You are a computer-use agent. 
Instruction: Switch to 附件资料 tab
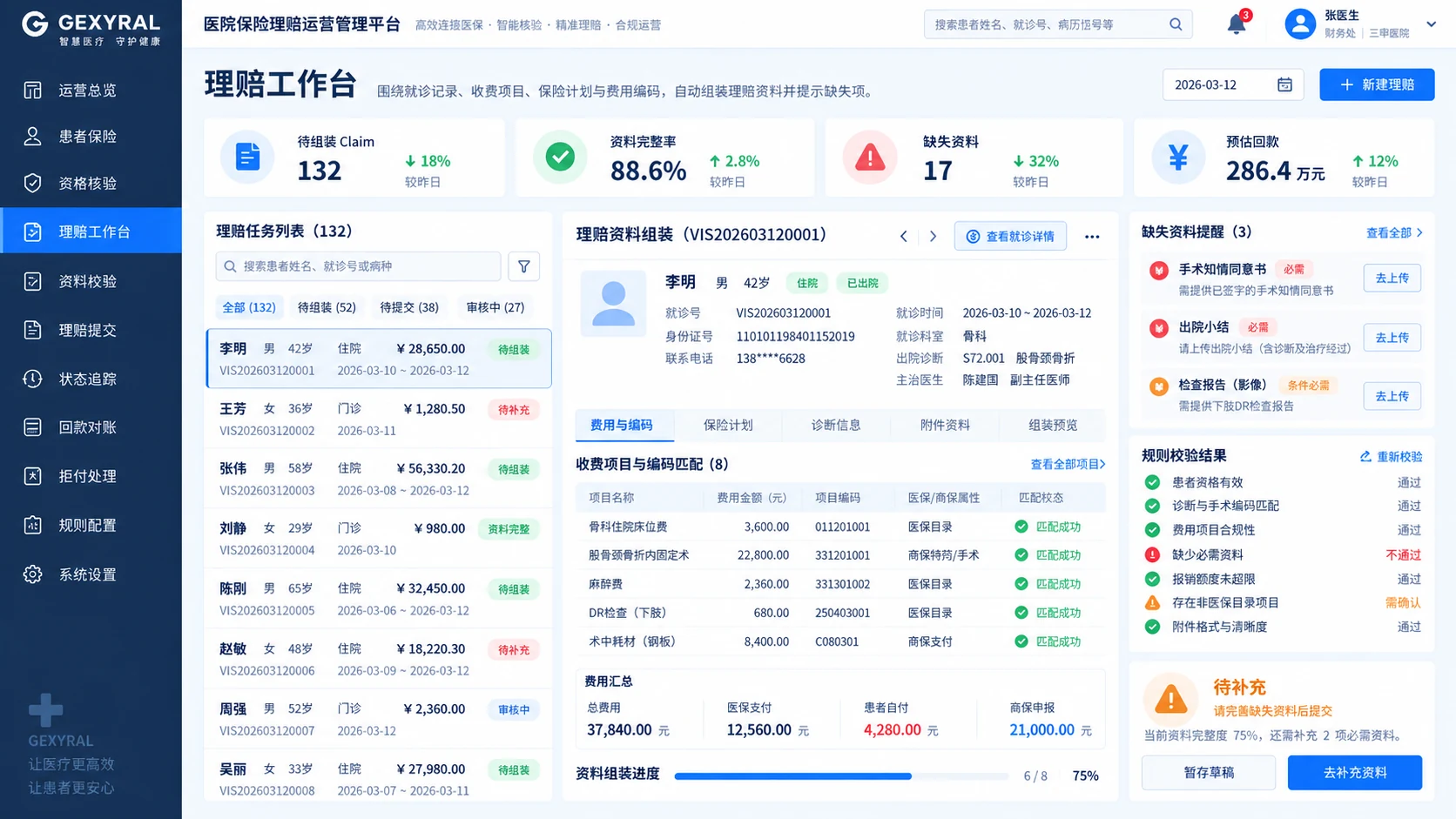(945, 425)
